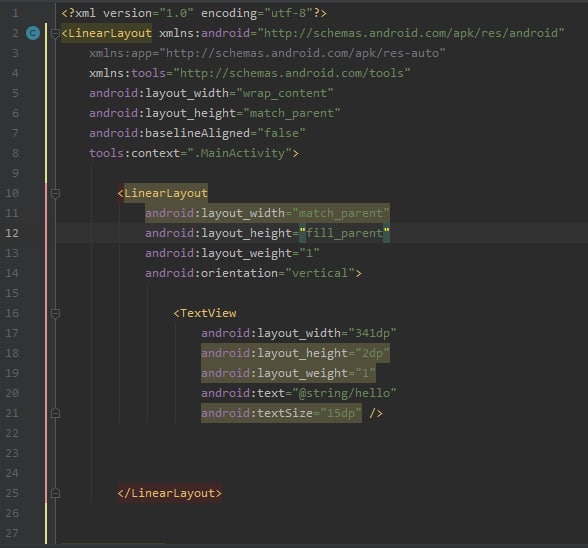Click the 15dp textSize value
This screenshot has width=588, height=548.
(x=341, y=413)
